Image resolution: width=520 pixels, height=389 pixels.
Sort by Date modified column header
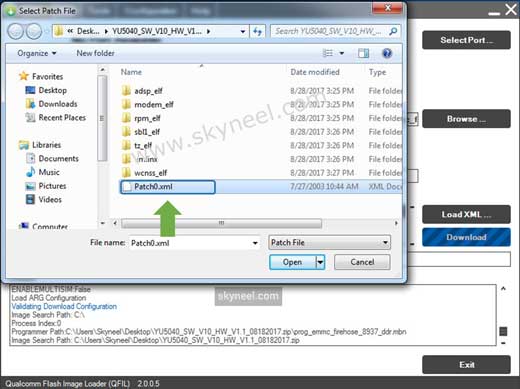[315, 72]
